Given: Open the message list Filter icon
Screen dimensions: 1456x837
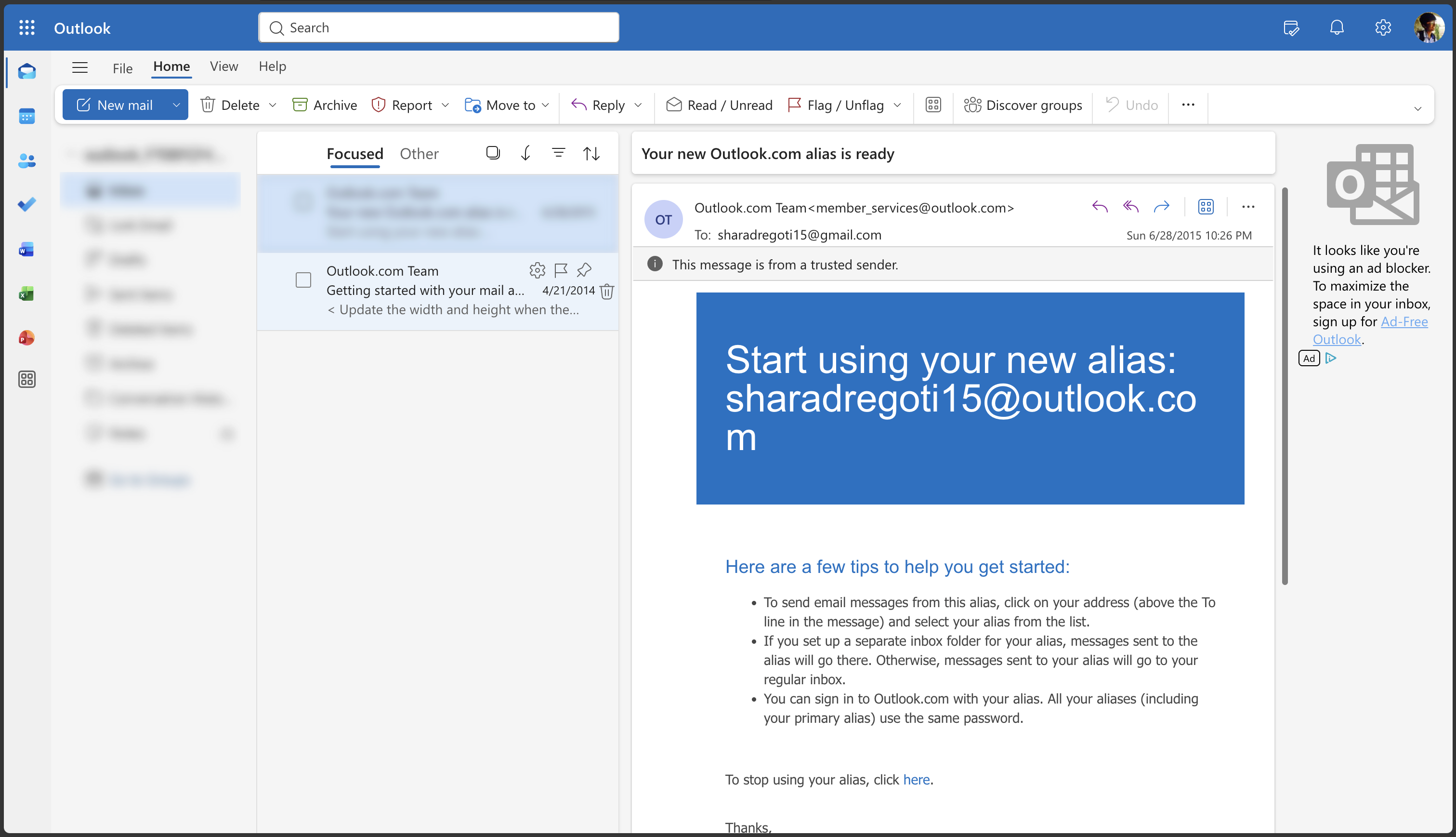Looking at the screenshot, I should tap(559, 153).
